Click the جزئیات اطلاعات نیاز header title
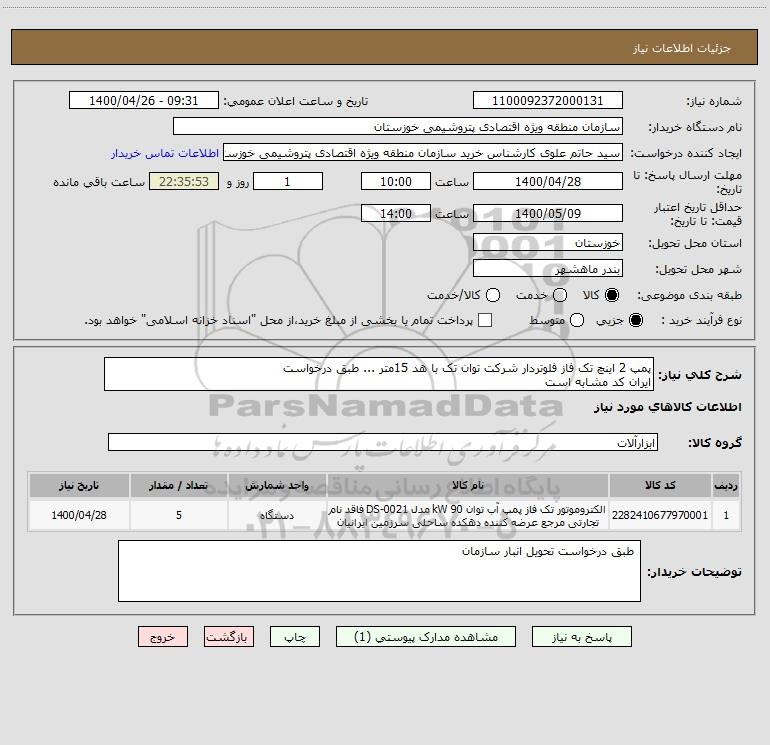The height and width of the screenshot is (745, 770). pyautogui.click(x=682, y=48)
